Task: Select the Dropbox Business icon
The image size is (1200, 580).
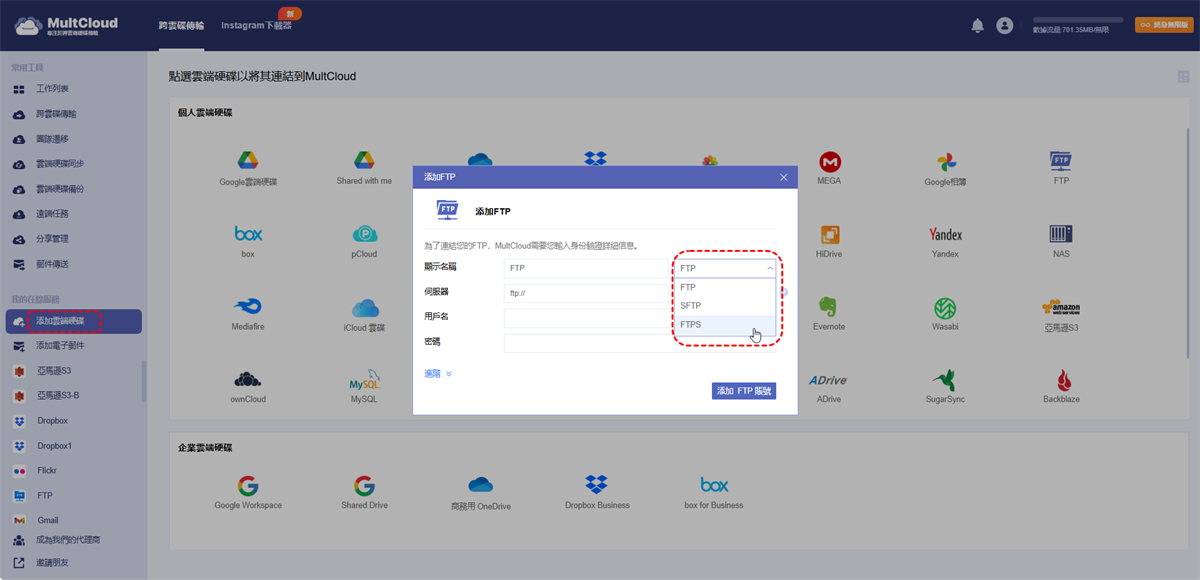Action: click(x=597, y=486)
